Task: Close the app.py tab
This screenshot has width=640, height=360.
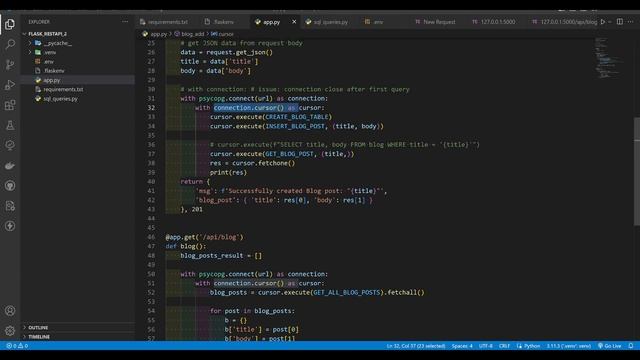Action: pyautogui.click(x=294, y=22)
